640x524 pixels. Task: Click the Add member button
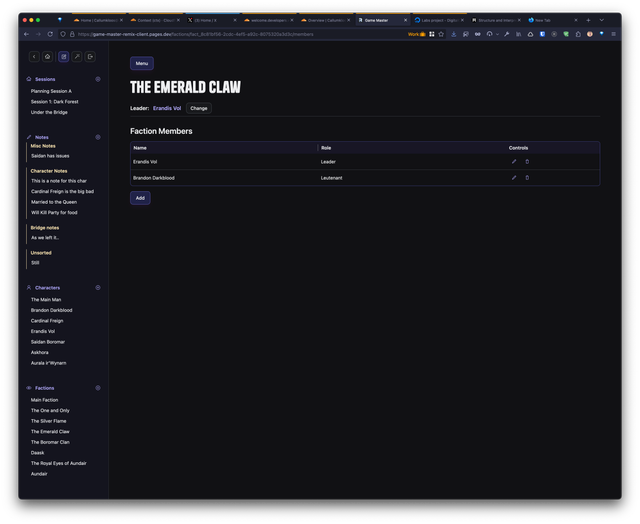(x=140, y=198)
